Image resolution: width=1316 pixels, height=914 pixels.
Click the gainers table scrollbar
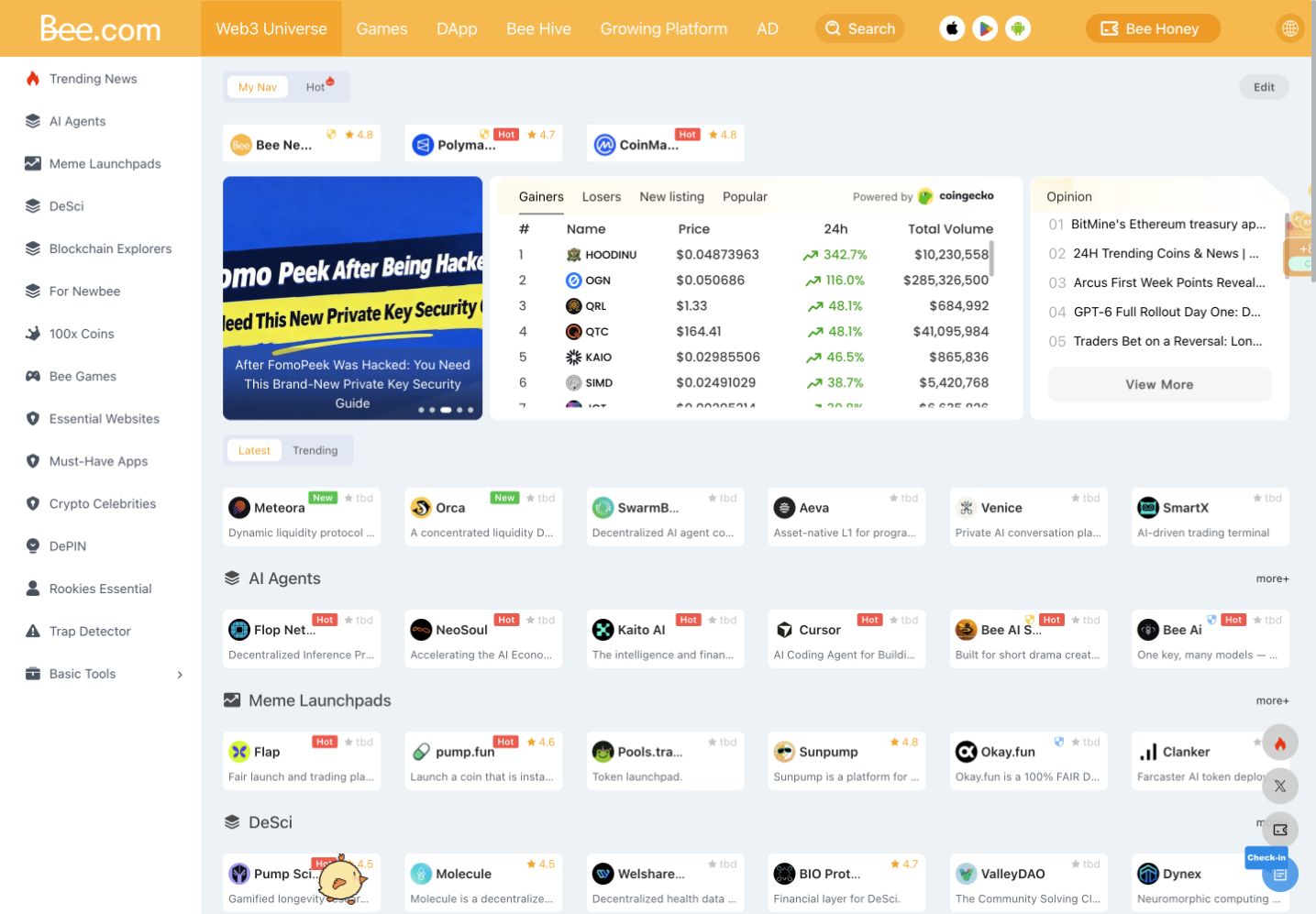[992, 259]
